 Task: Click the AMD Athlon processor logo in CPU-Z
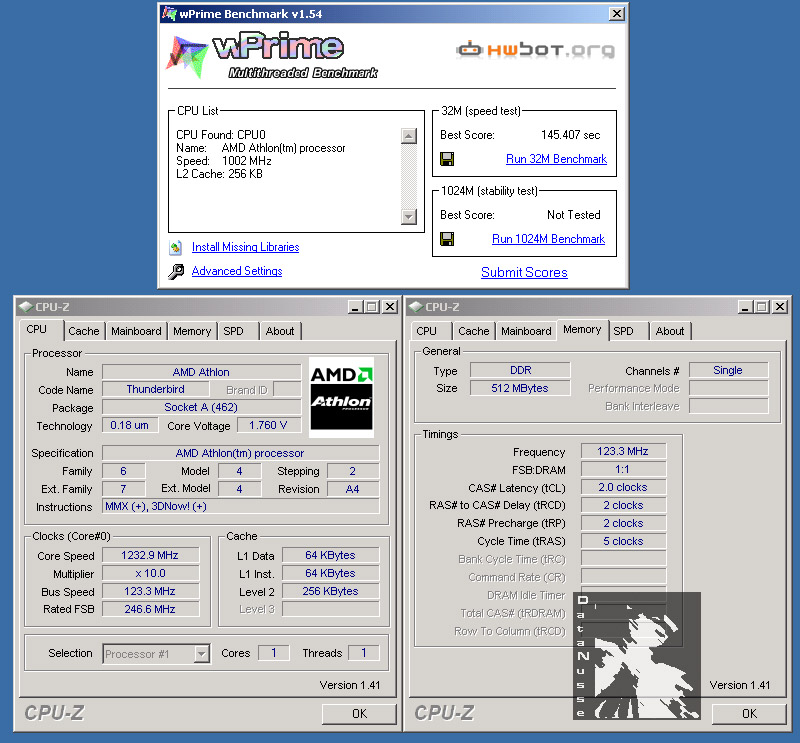(x=341, y=397)
